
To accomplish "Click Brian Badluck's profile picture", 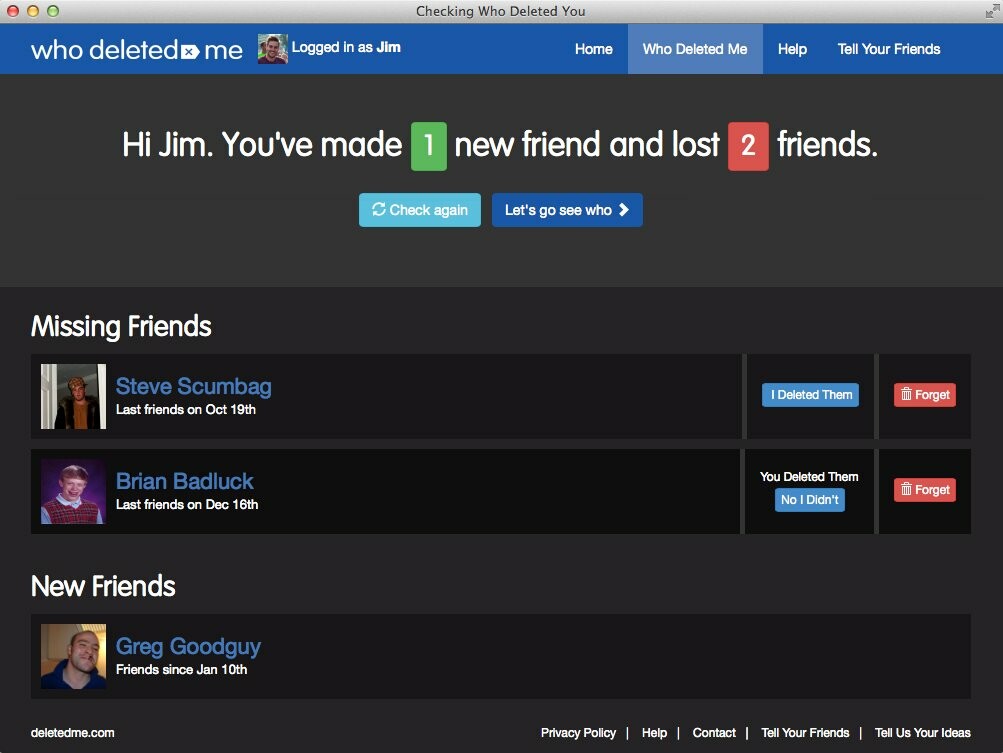I will coord(73,491).
